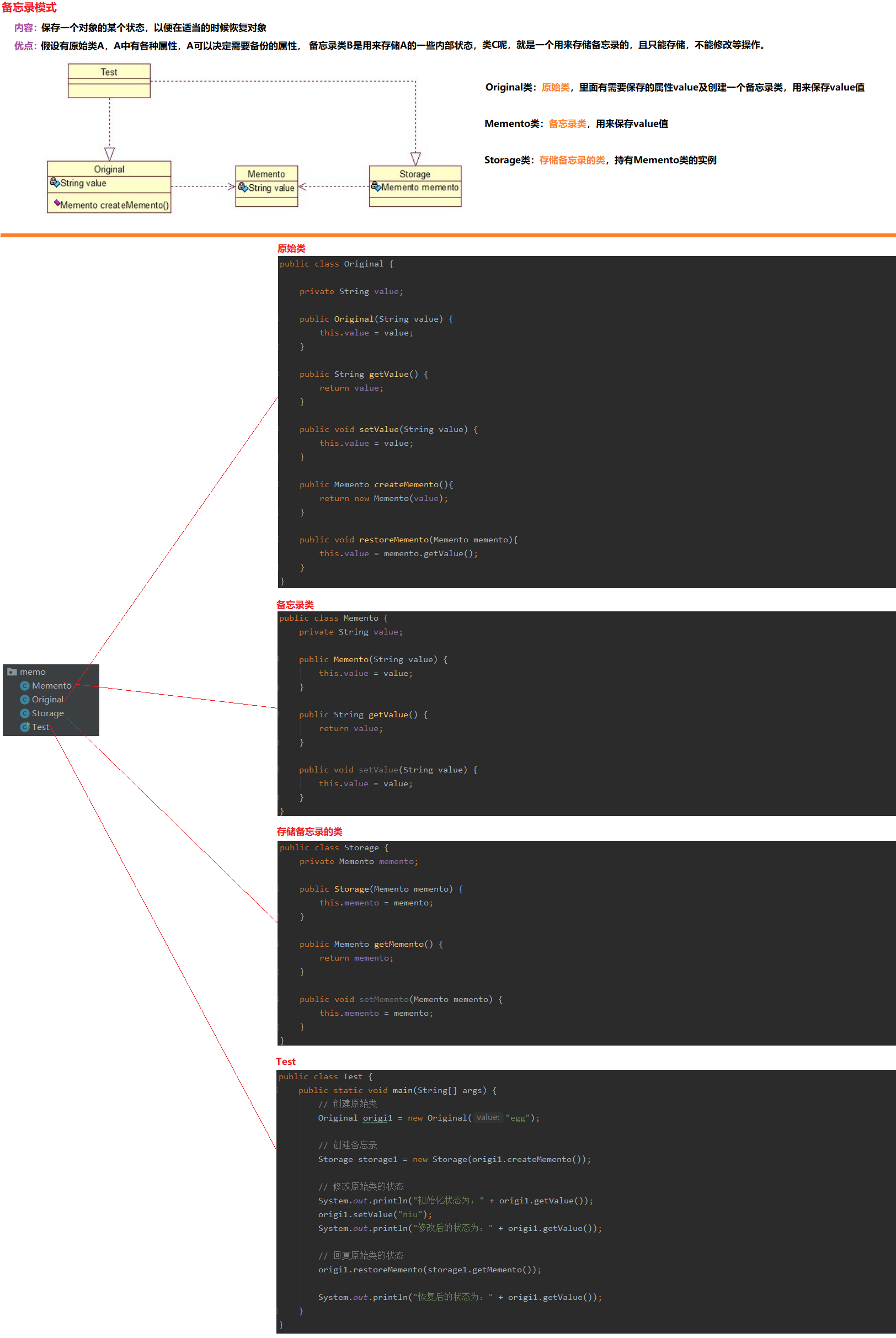Click the runnable Test class icon
Viewport: 896px width, 1338px height.
pyautogui.click(x=25, y=727)
